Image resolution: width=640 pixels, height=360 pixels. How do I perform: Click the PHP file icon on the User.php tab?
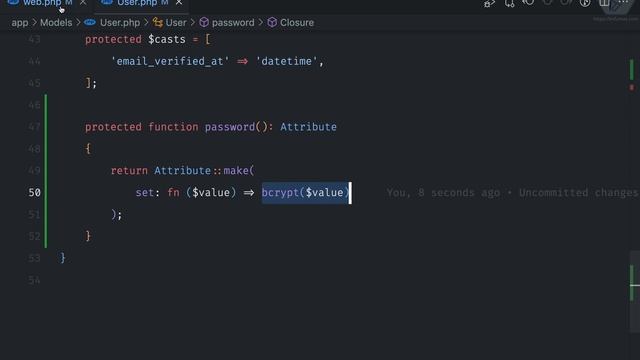coord(107,2)
